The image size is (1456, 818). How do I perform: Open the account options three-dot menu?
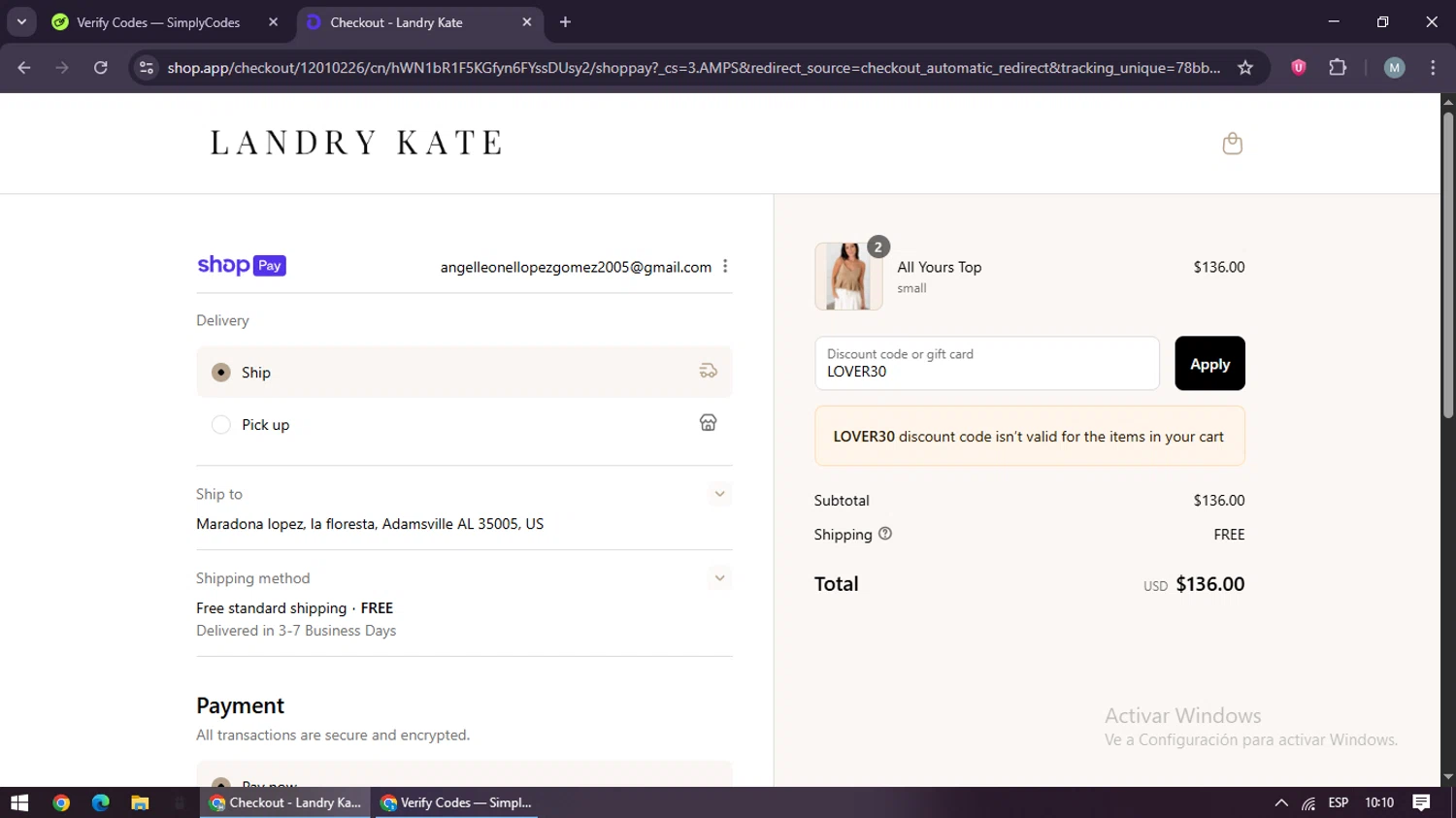pos(725,267)
